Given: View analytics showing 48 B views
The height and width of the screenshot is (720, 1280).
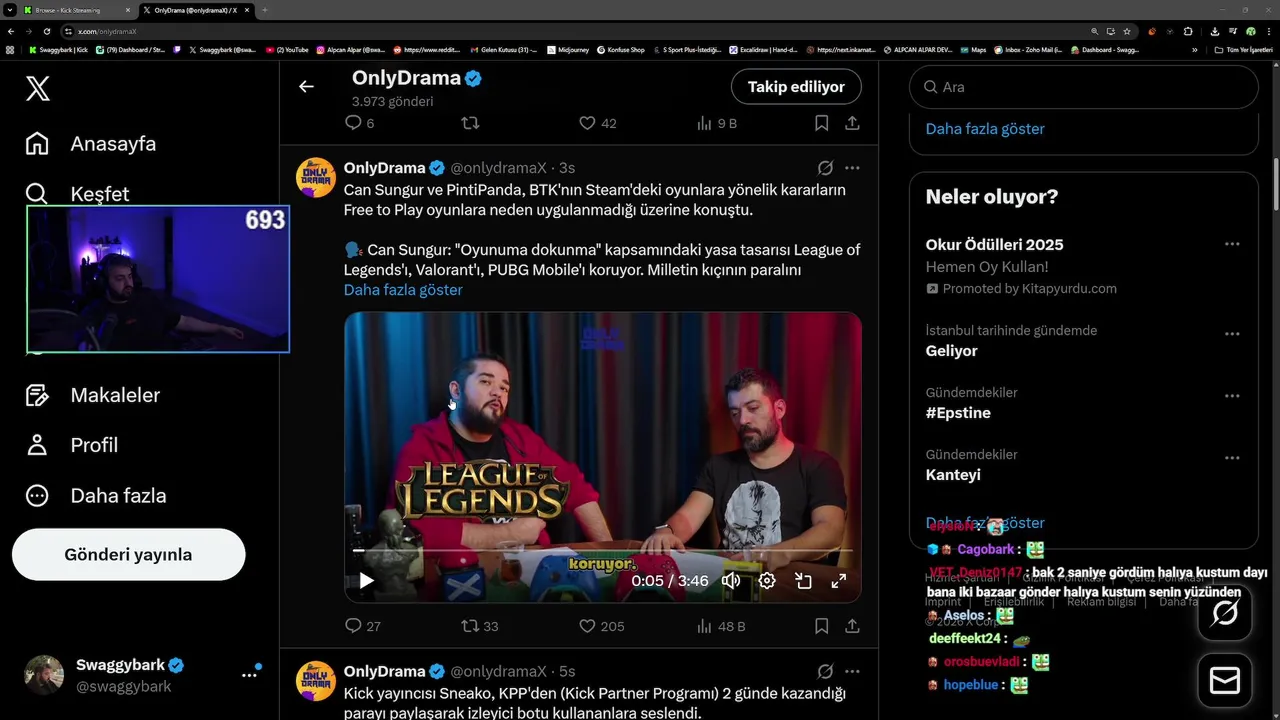Looking at the screenshot, I should click(721, 626).
